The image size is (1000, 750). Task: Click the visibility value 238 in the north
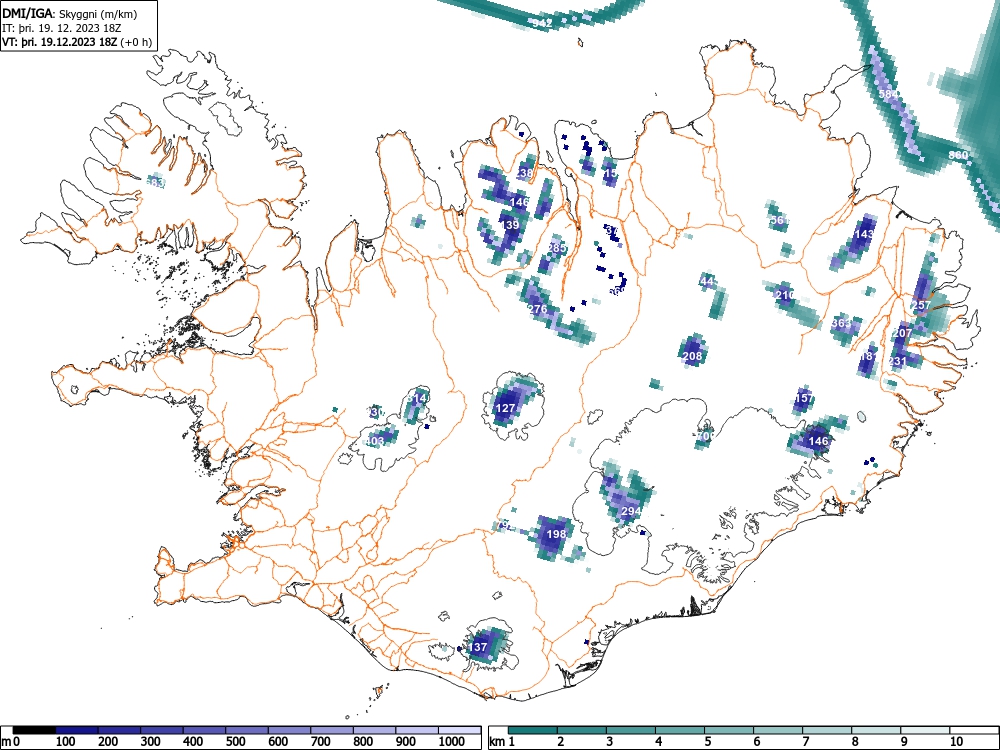point(524,173)
